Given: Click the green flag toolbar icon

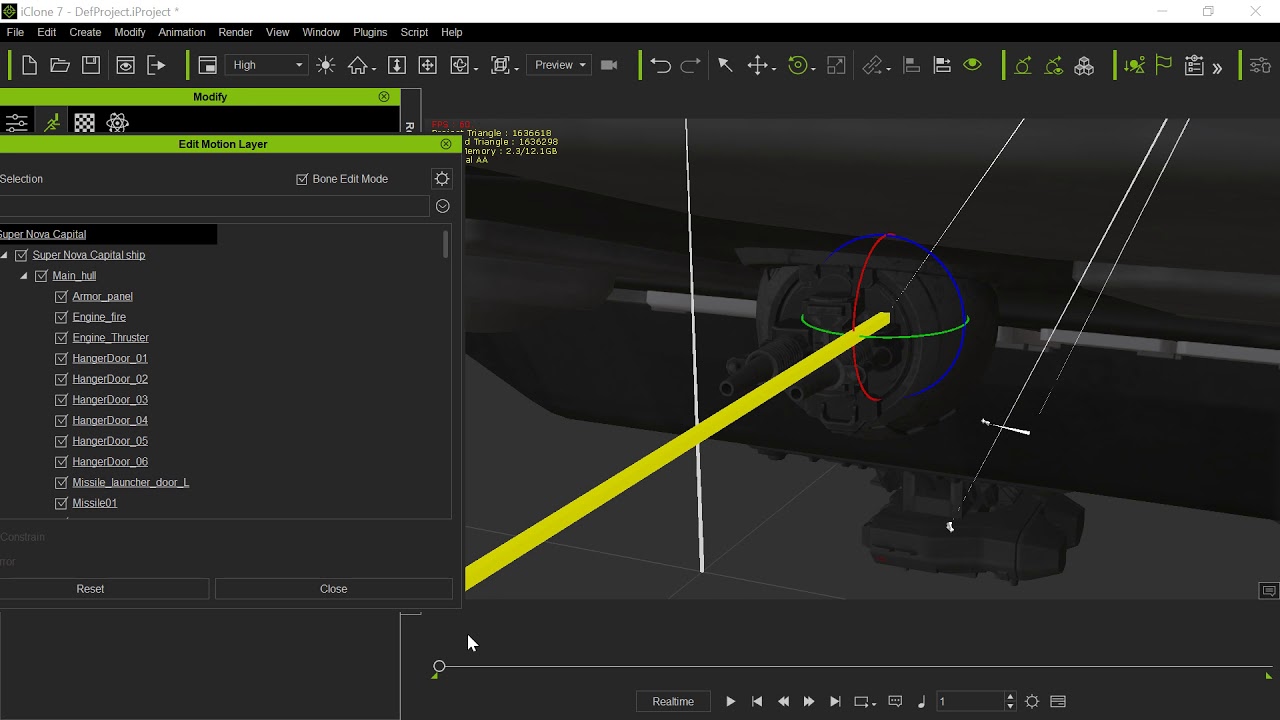Looking at the screenshot, I should 1163,65.
